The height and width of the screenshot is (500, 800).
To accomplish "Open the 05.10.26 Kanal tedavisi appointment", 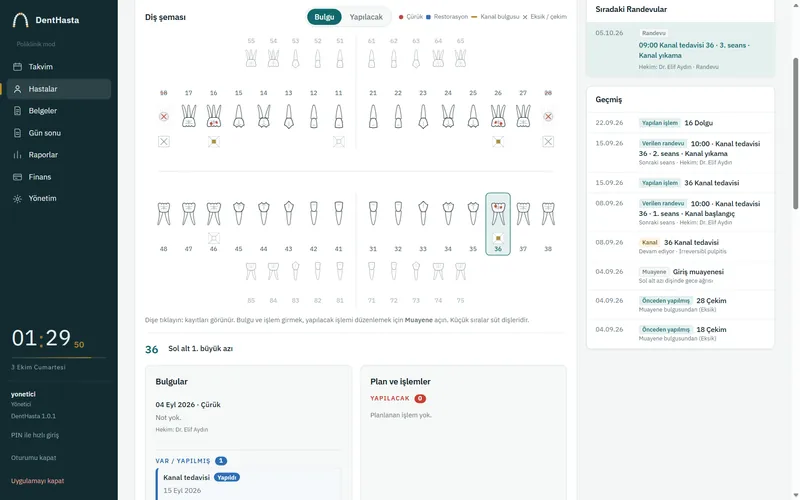I will click(x=680, y=49).
